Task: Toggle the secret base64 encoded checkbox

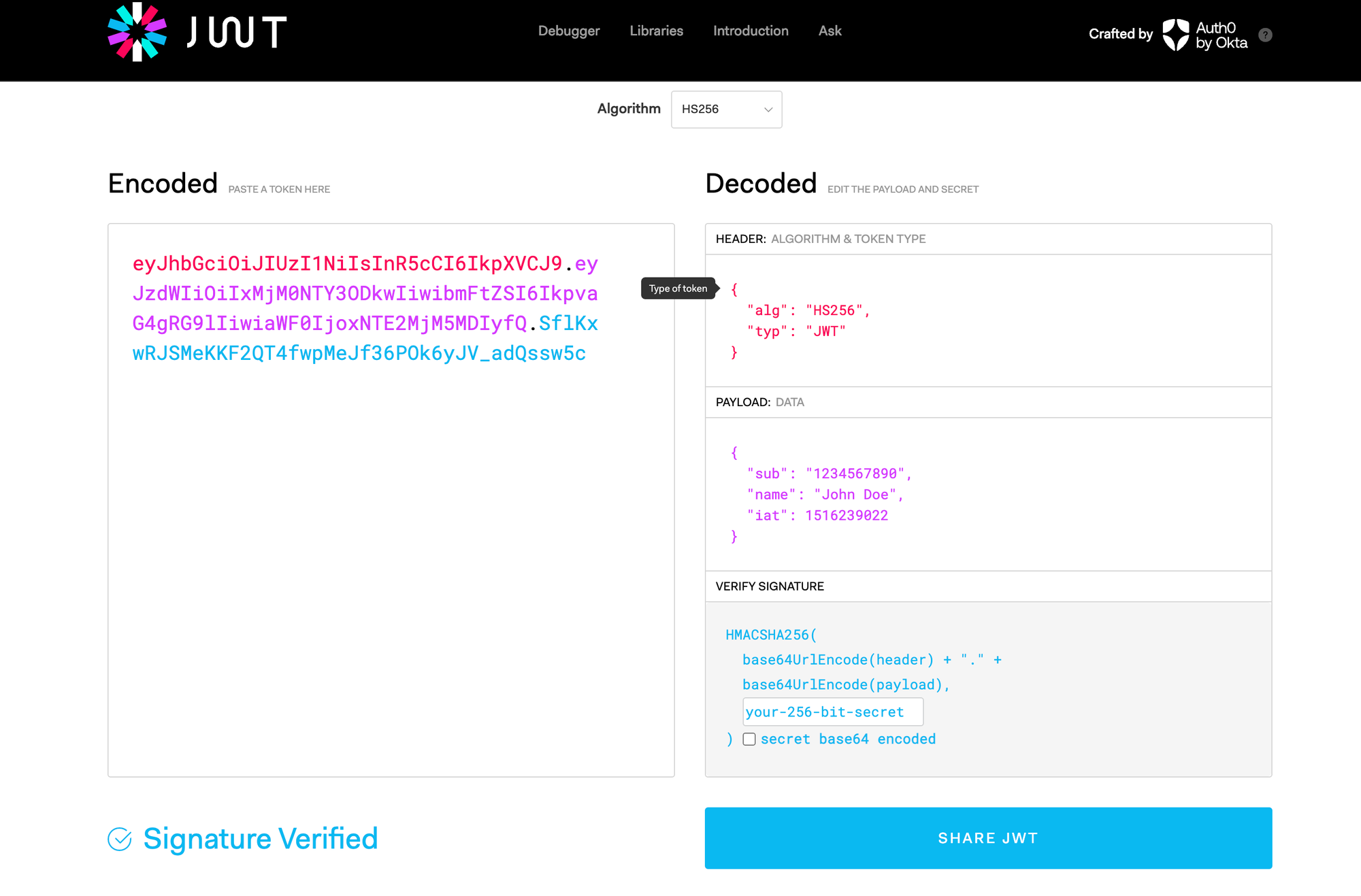Action: coord(749,739)
